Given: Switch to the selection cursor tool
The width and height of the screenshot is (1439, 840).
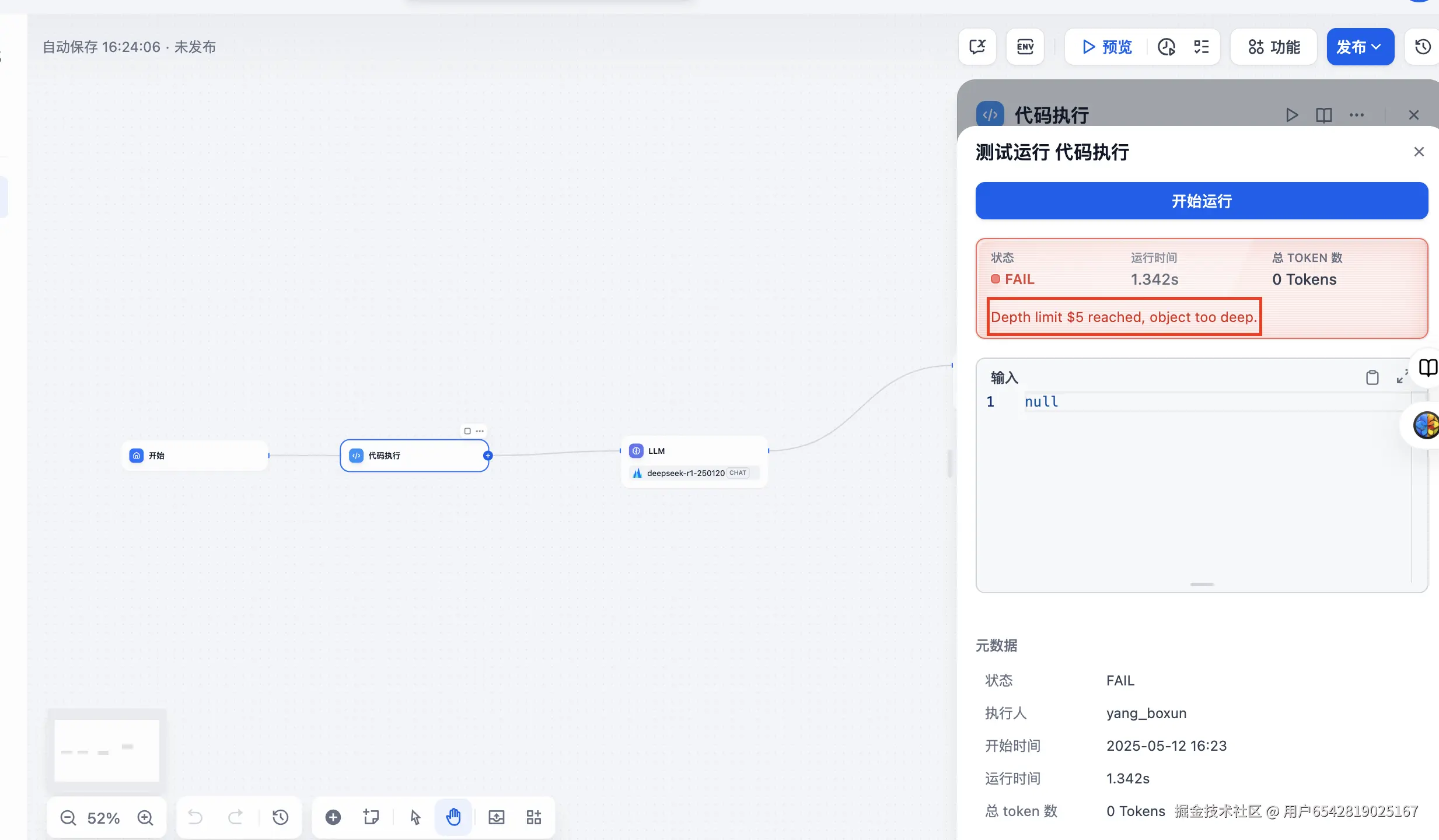Looking at the screenshot, I should 414,817.
